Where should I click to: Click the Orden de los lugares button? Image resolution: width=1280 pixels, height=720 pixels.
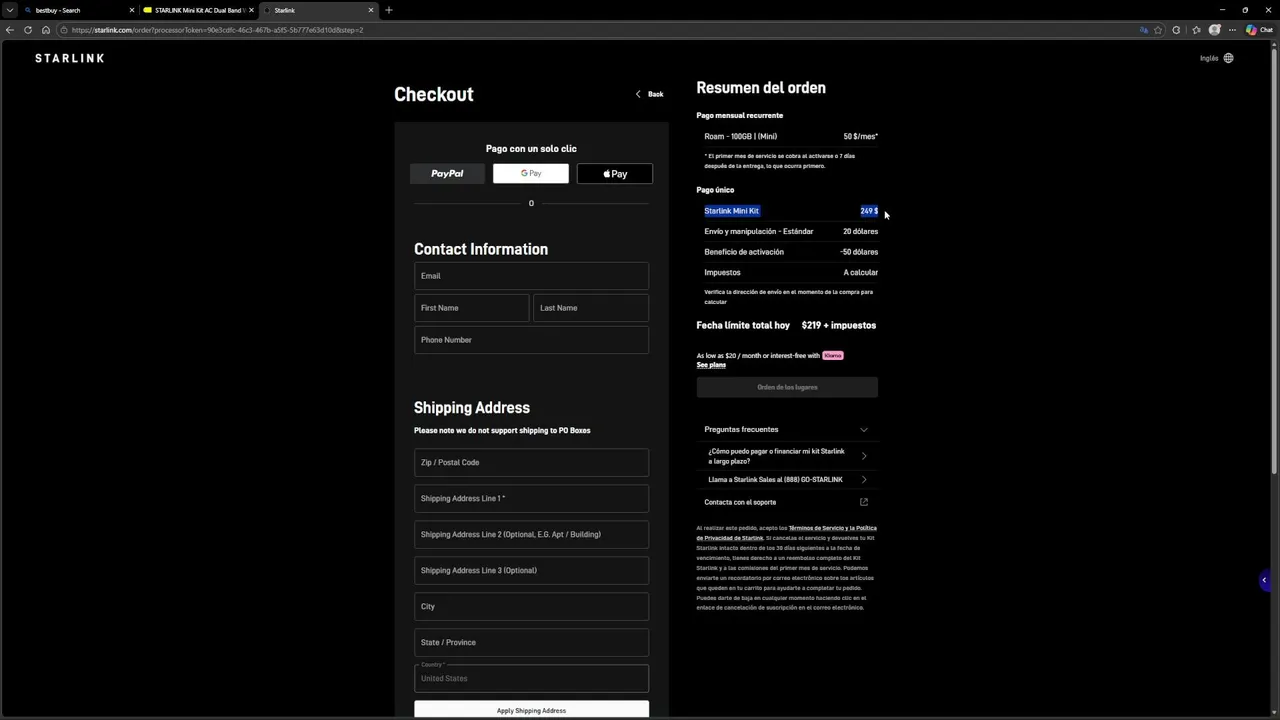787,387
